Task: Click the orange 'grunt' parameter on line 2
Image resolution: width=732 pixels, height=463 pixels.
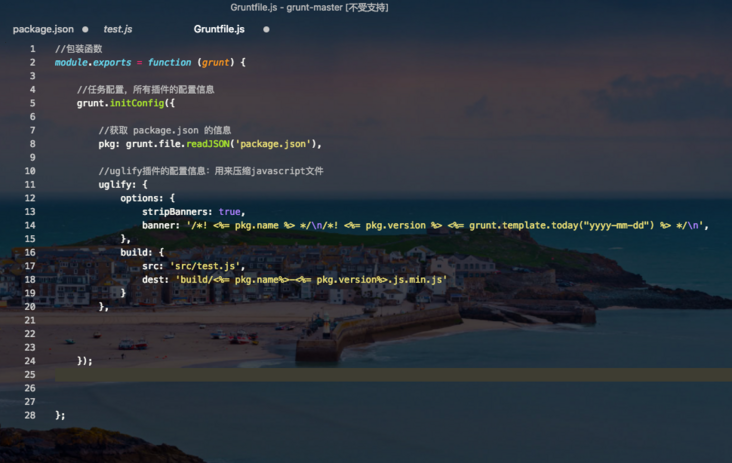Action: (x=215, y=63)
